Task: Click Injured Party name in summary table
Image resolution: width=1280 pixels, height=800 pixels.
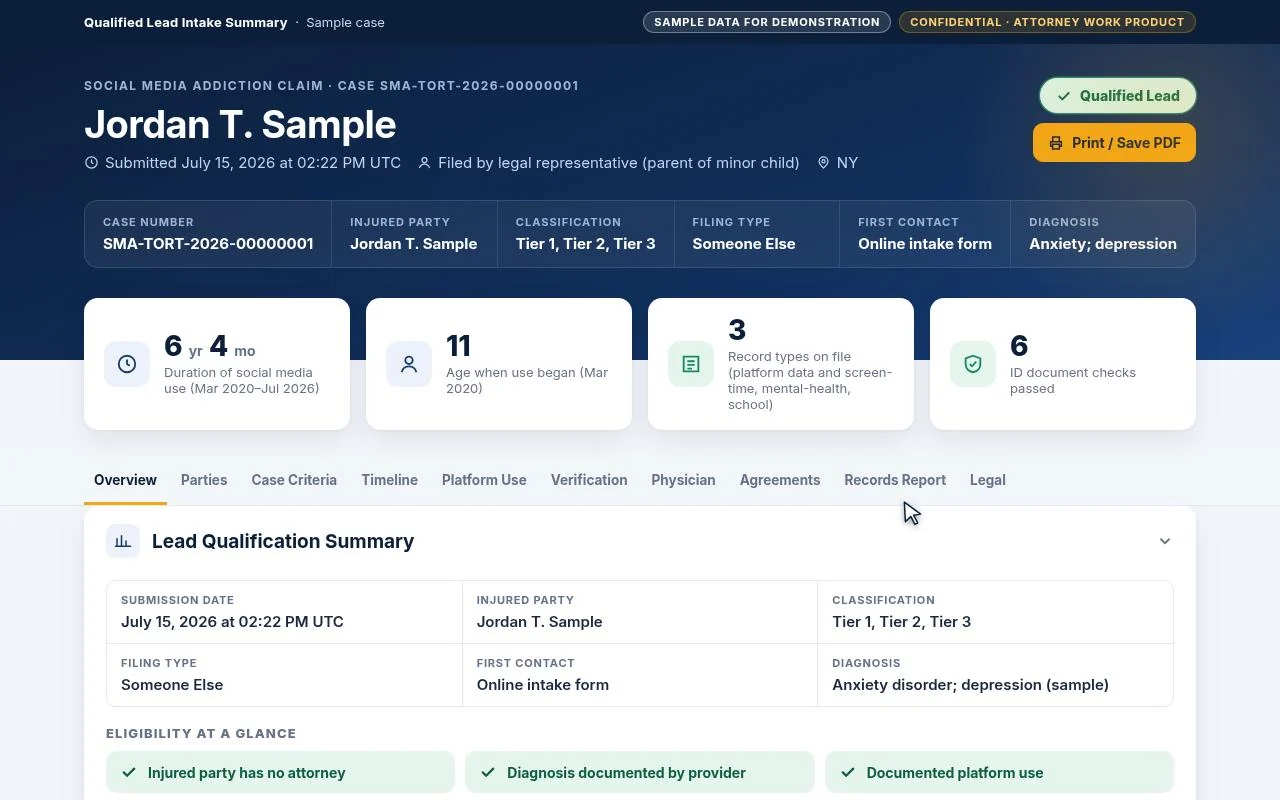Action: click(x=539, y=622)
